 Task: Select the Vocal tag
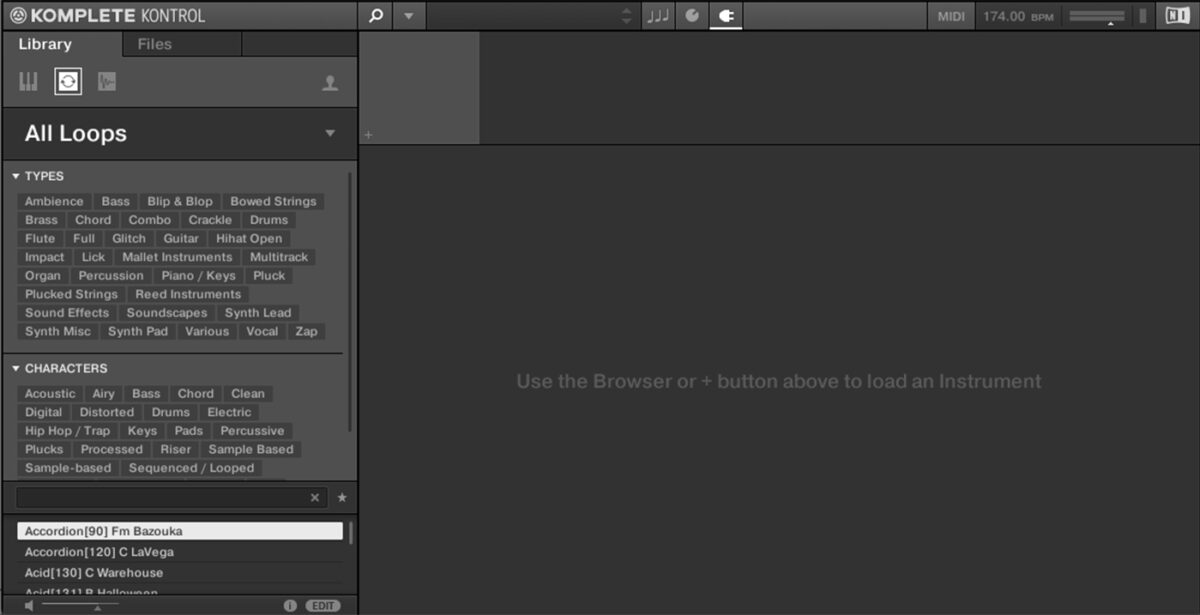point(262,331)
